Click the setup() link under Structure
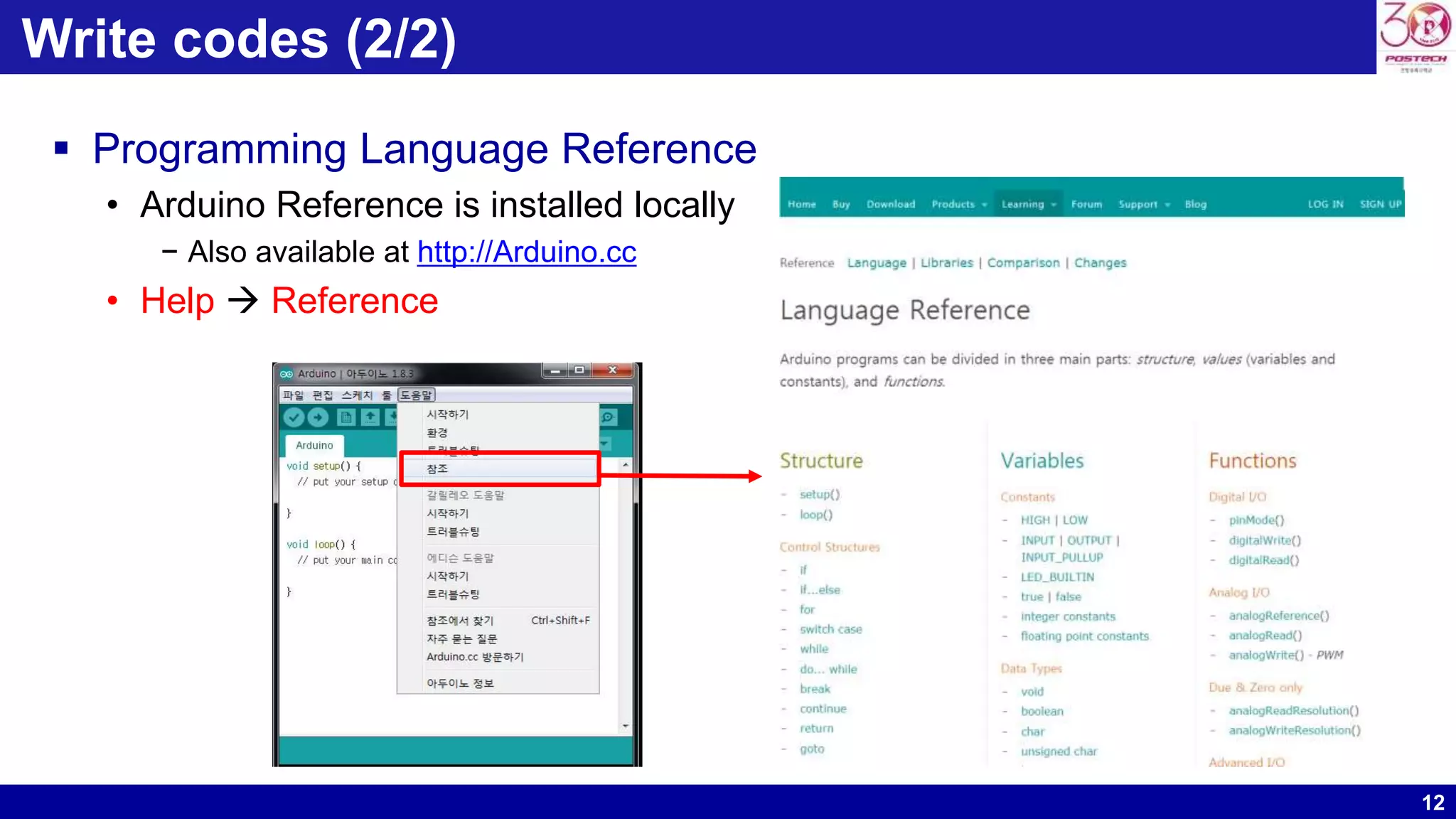Image resolution: width=1456 pixels, height=819 pixels. coord(820,494)
